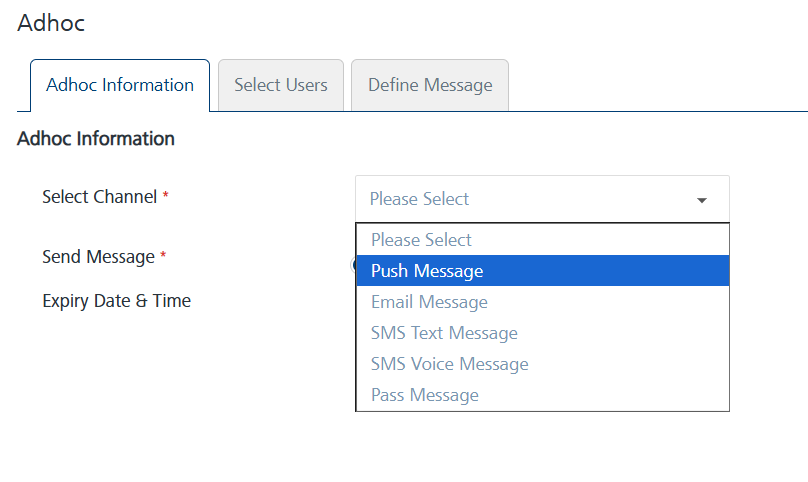
Task: Choose Pass Message from the dropdown
Action: 424,395
